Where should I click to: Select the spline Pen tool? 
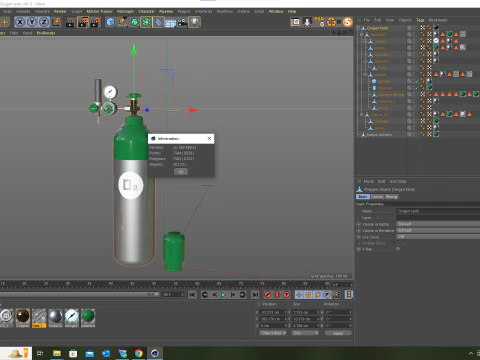(x=122, y=22)
